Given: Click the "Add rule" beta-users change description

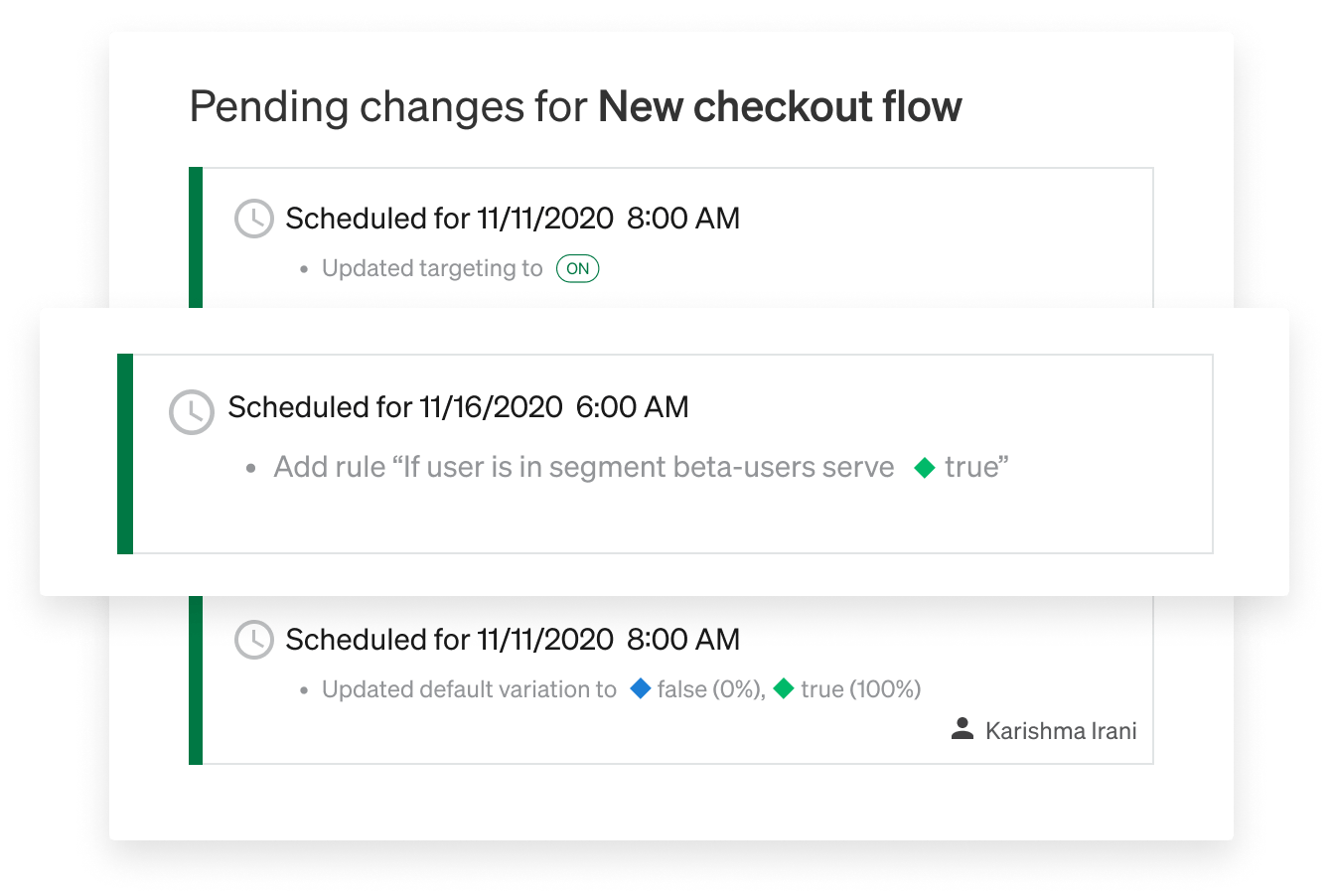Looking at the screenshot, I should pyautogui.click(x=584, y=467).
